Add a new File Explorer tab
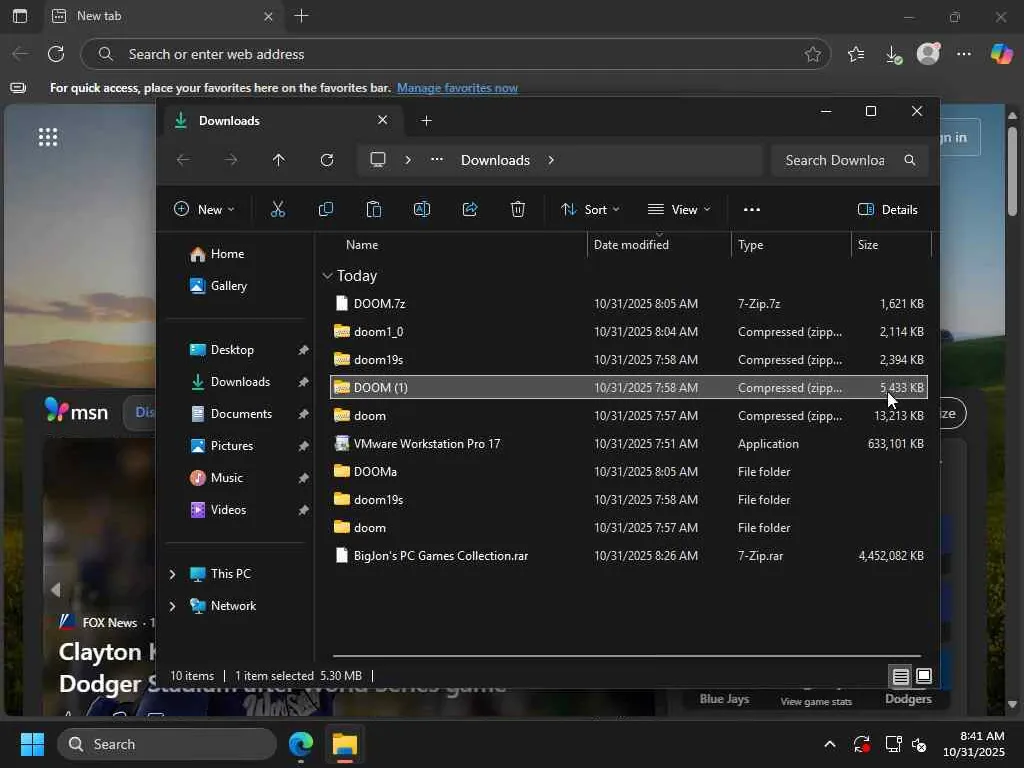Screen dimensions: 1024x768 pos(426,121)
